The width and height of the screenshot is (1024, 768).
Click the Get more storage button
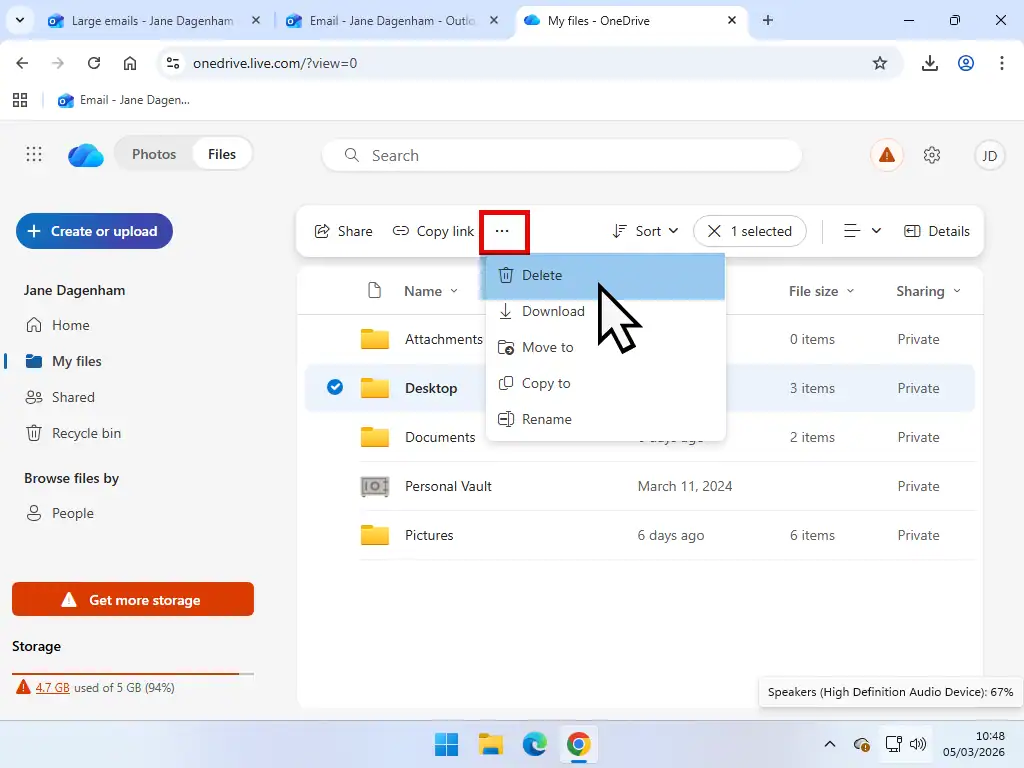coord(132,599)
